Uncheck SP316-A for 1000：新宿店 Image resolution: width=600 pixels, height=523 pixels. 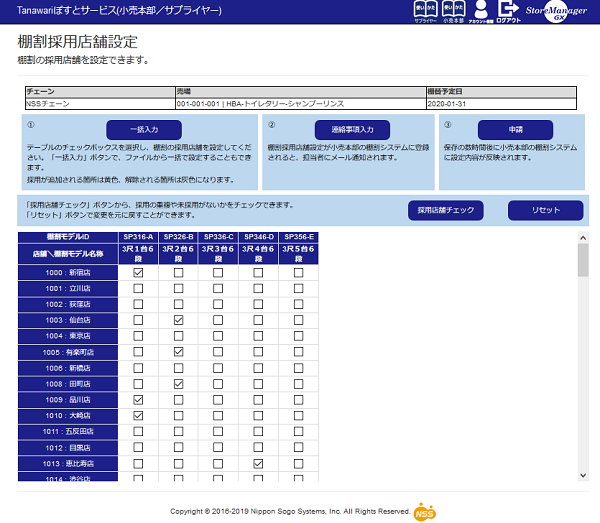pyautogui.click(x=138, y=273)
